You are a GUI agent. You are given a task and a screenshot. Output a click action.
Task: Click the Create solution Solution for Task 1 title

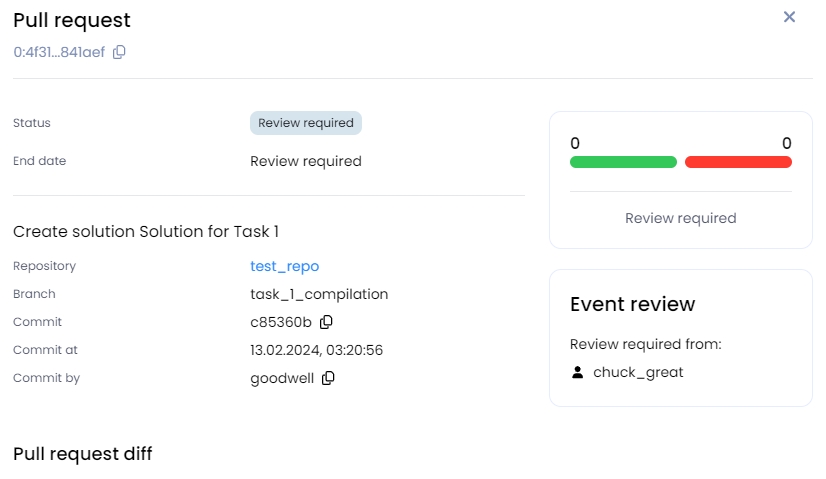146,232
